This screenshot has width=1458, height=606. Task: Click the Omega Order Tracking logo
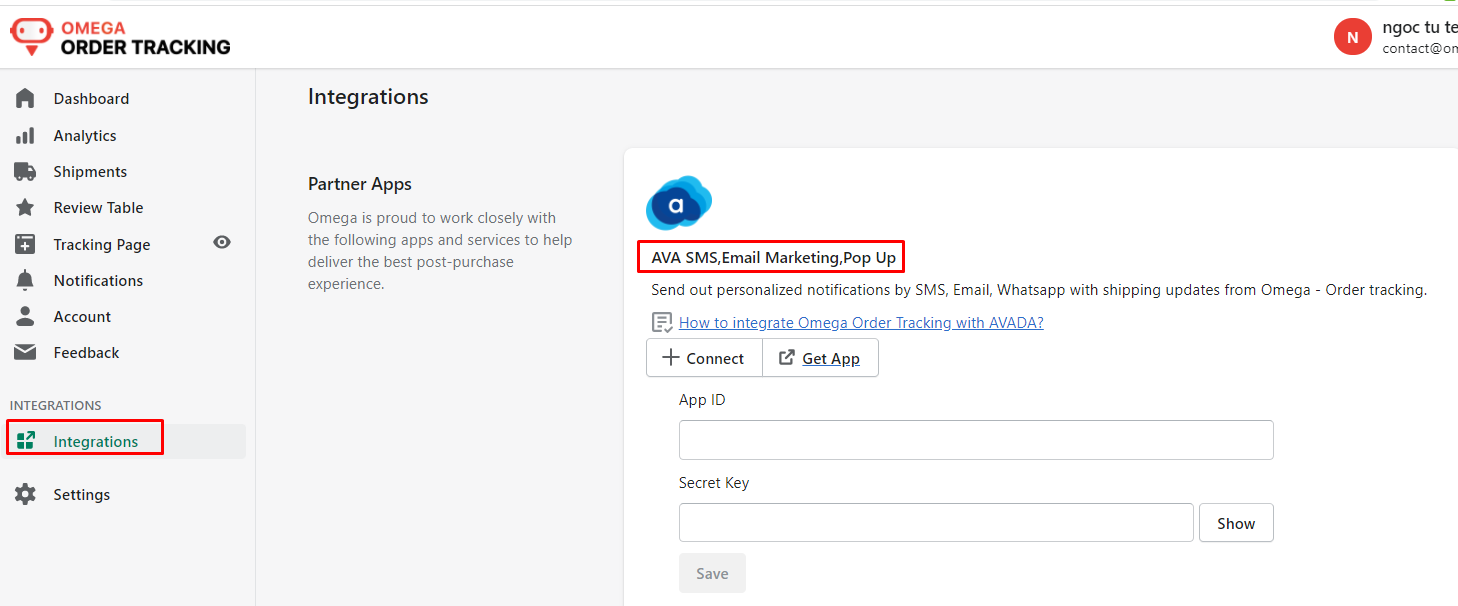(x=120, y=38)
